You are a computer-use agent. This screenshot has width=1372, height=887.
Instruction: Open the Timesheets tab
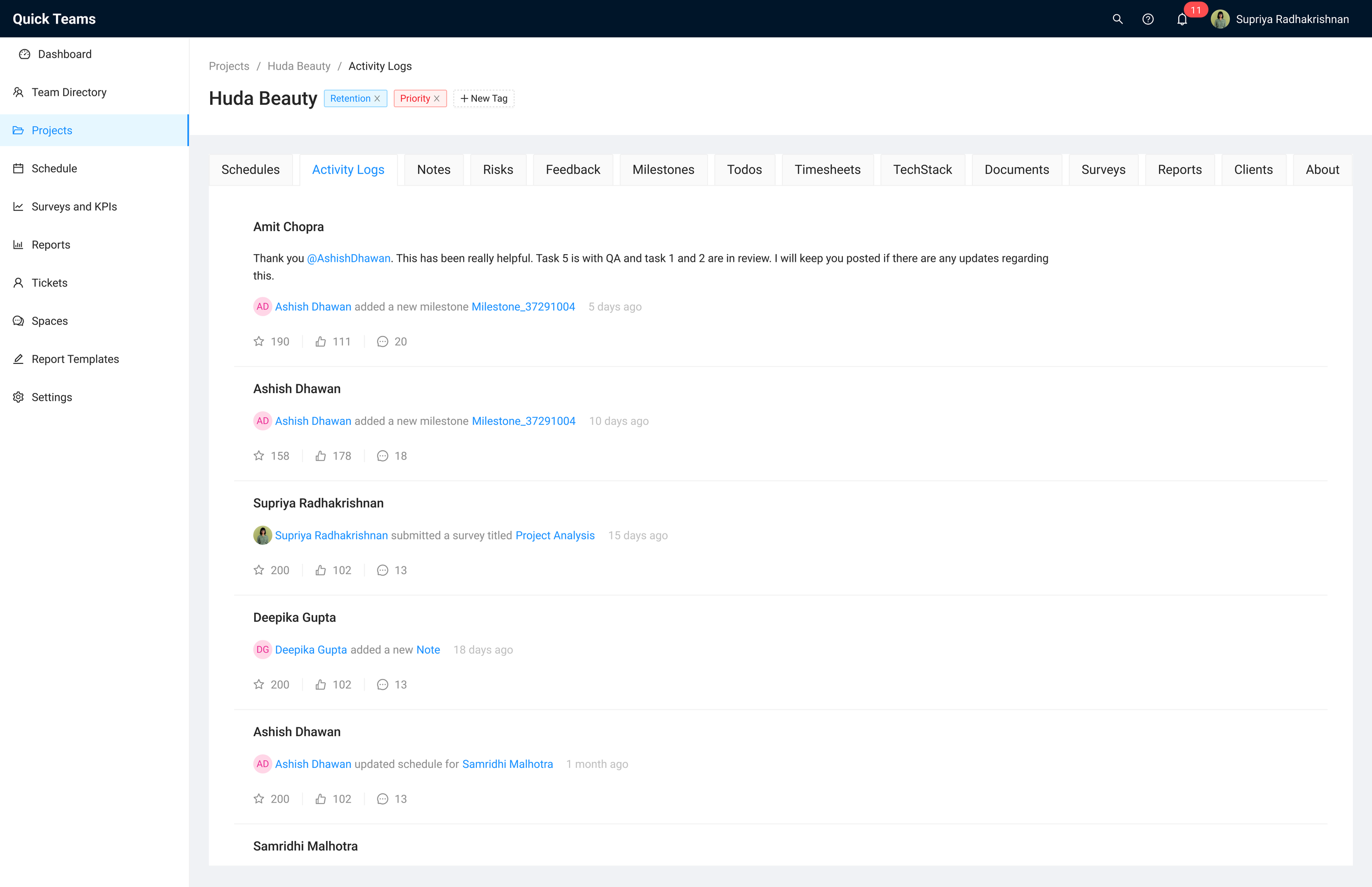[827, 170]
